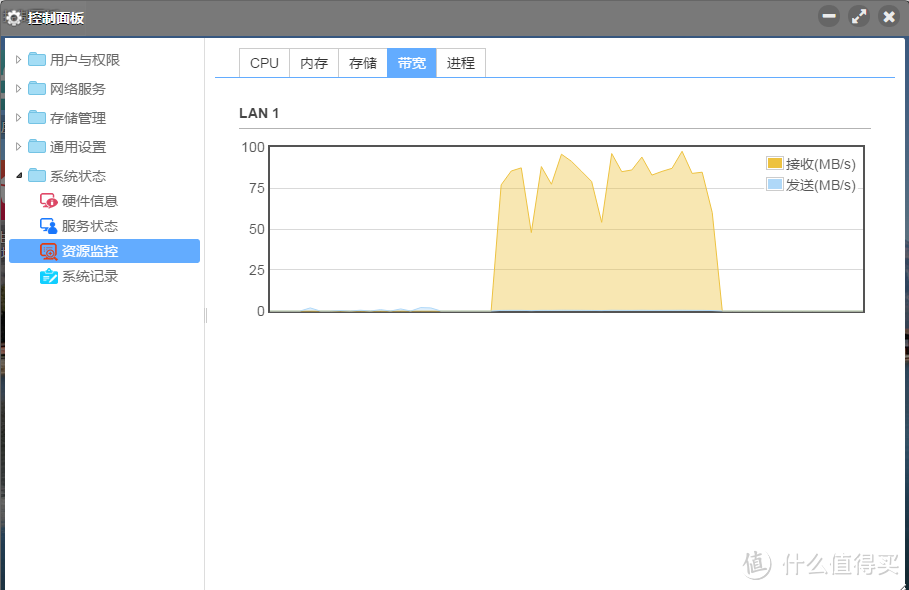Click the 存储管理 folder icon
Screen dimensions: 909x590
[37, 117]
